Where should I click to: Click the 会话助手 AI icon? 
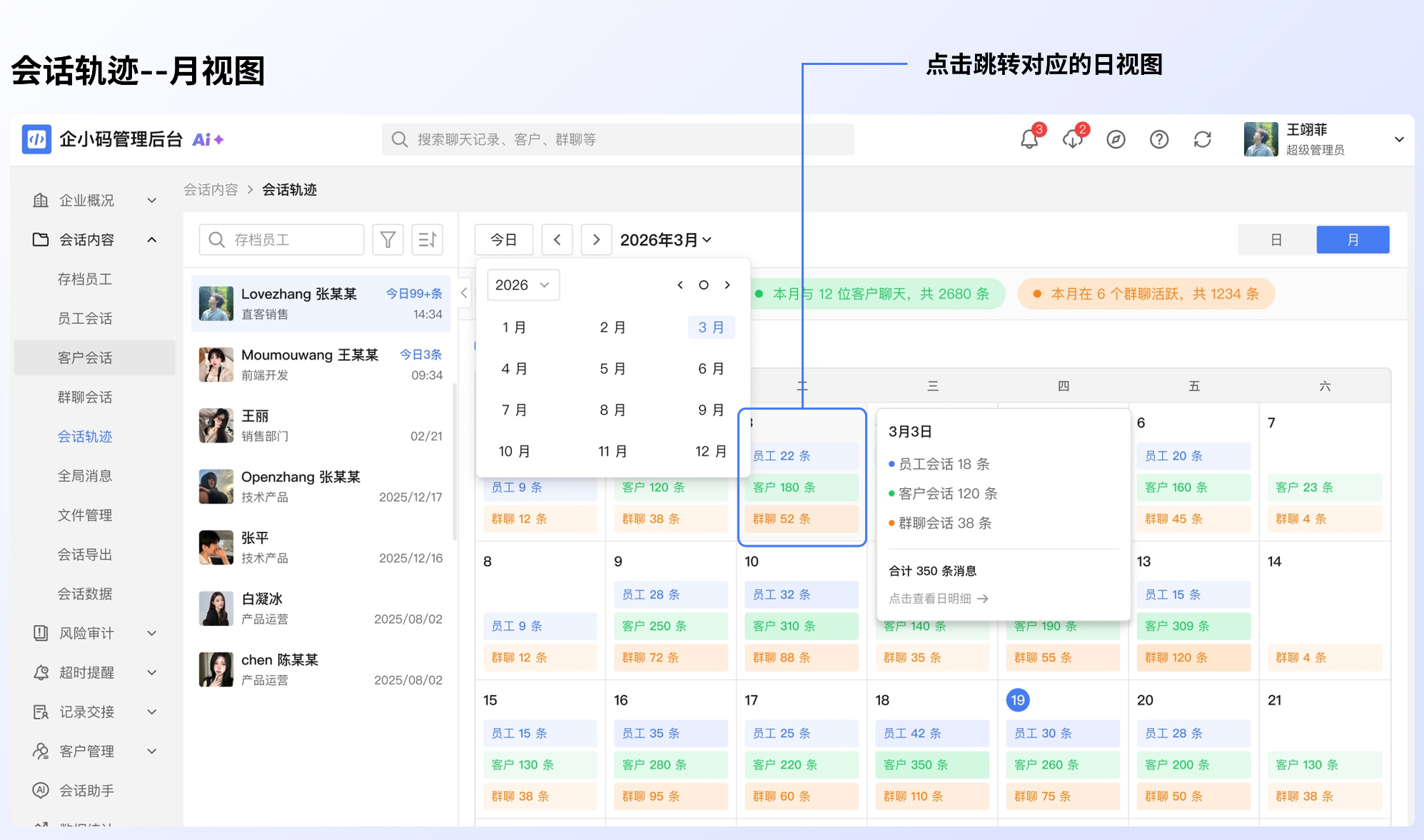[x=41, y=790]
